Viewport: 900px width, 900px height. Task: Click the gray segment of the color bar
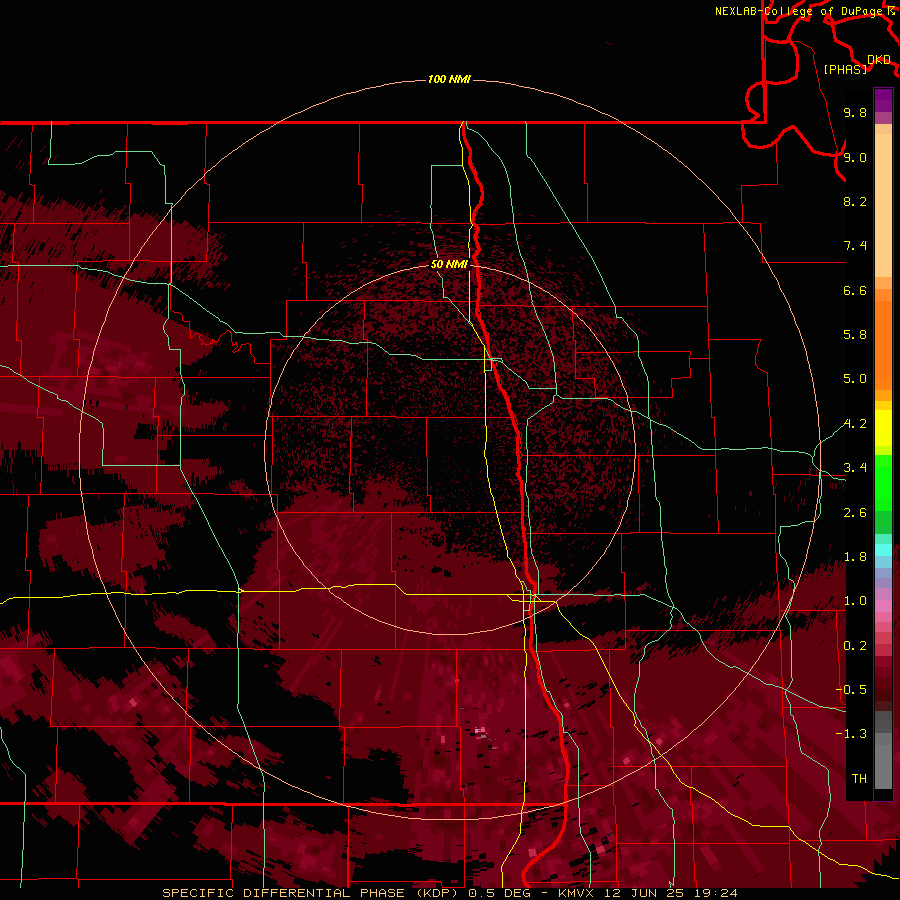click(x=883, y=749)
